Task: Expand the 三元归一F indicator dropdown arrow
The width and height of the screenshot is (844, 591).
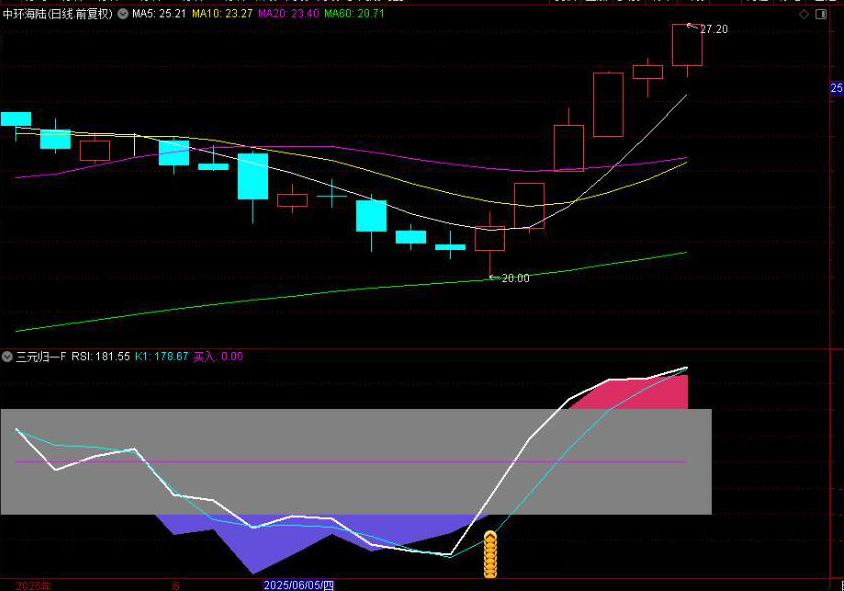Action: (x=7, y=356)
